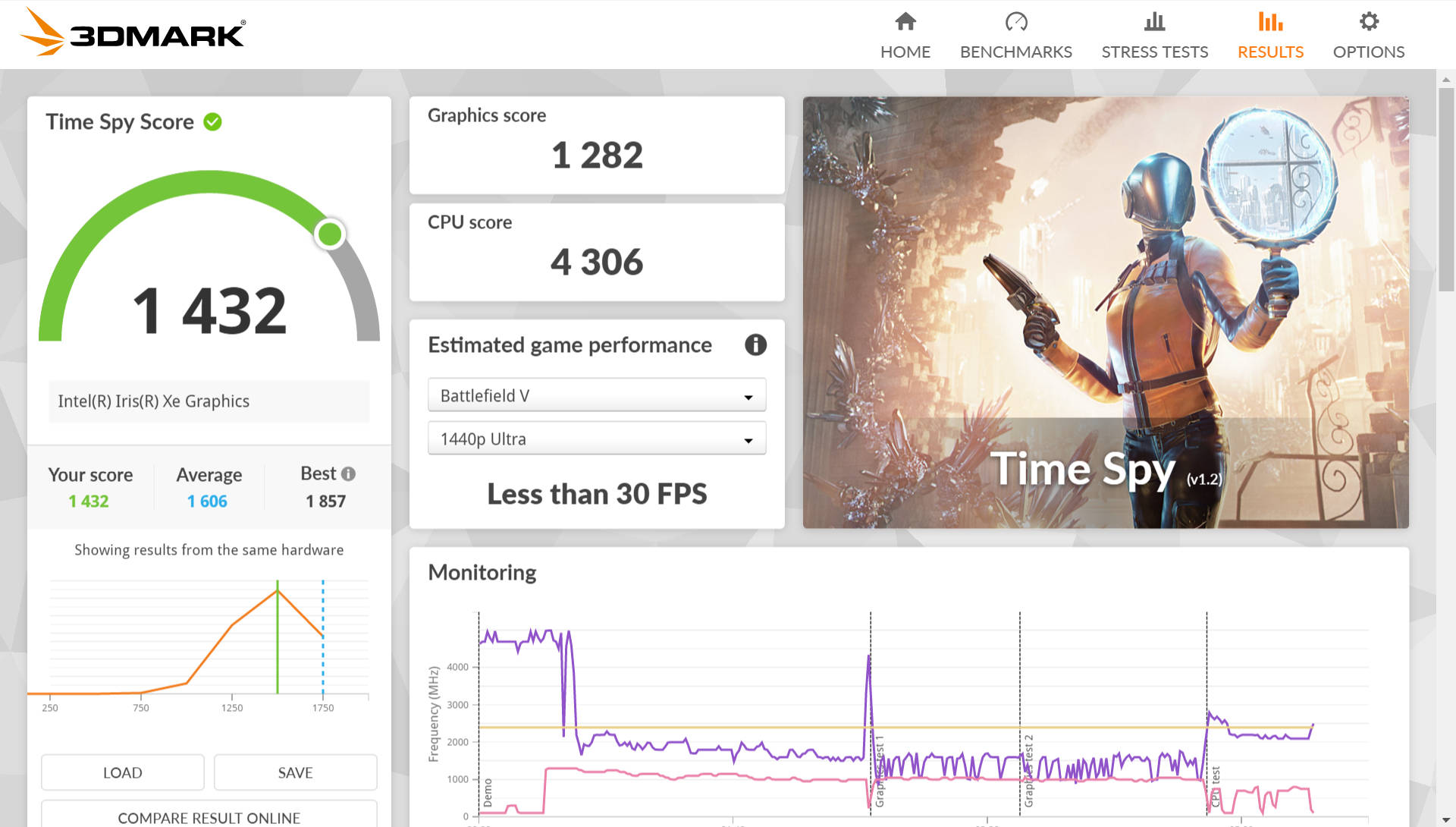This screenshot has width=1456, height=827.
Task: Click the LOAD button
Action: [123, 772]
